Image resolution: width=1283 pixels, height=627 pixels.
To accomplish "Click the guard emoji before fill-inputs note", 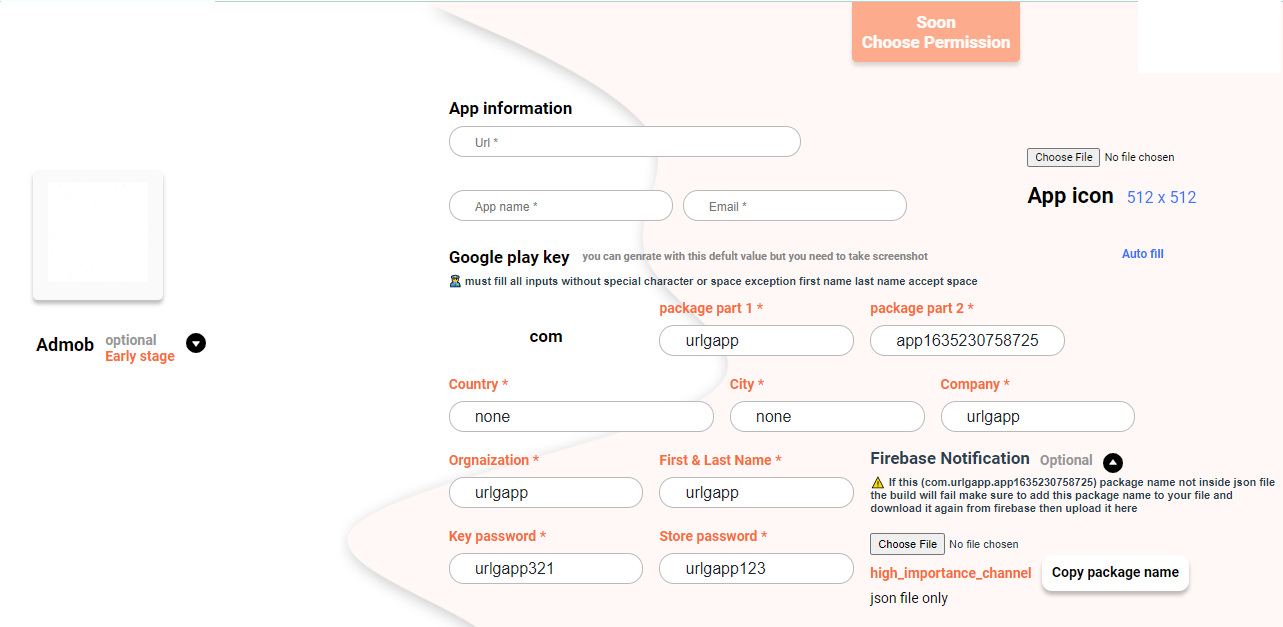I will pos(455,281).
